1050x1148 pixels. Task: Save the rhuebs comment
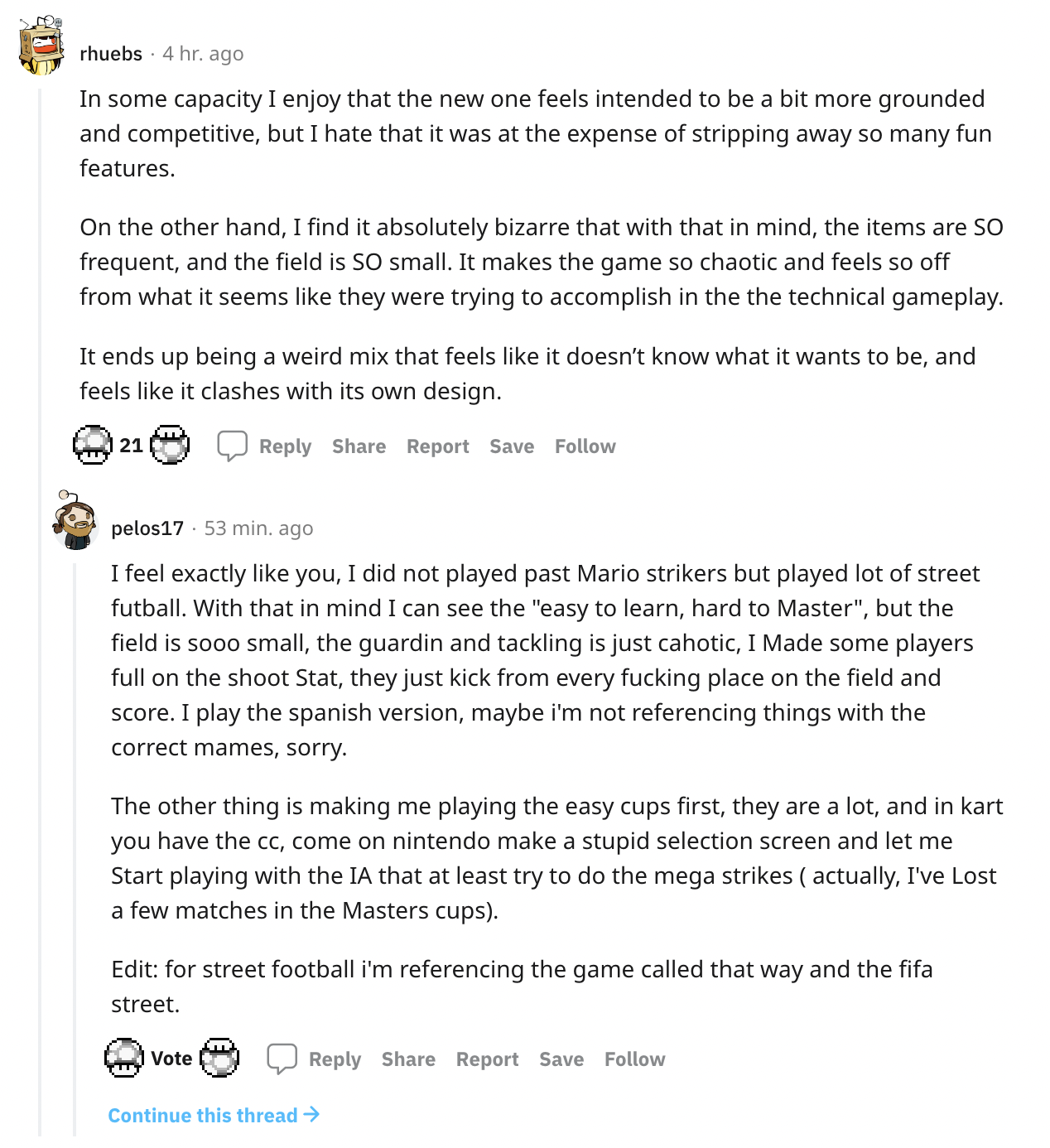[512, 446]
